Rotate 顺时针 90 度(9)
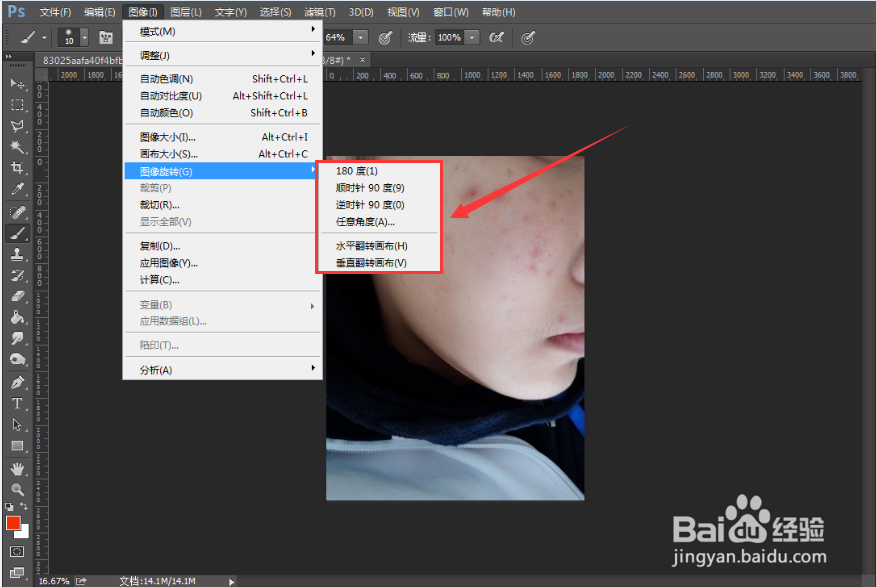876x587 pixels. click(379, 188)
